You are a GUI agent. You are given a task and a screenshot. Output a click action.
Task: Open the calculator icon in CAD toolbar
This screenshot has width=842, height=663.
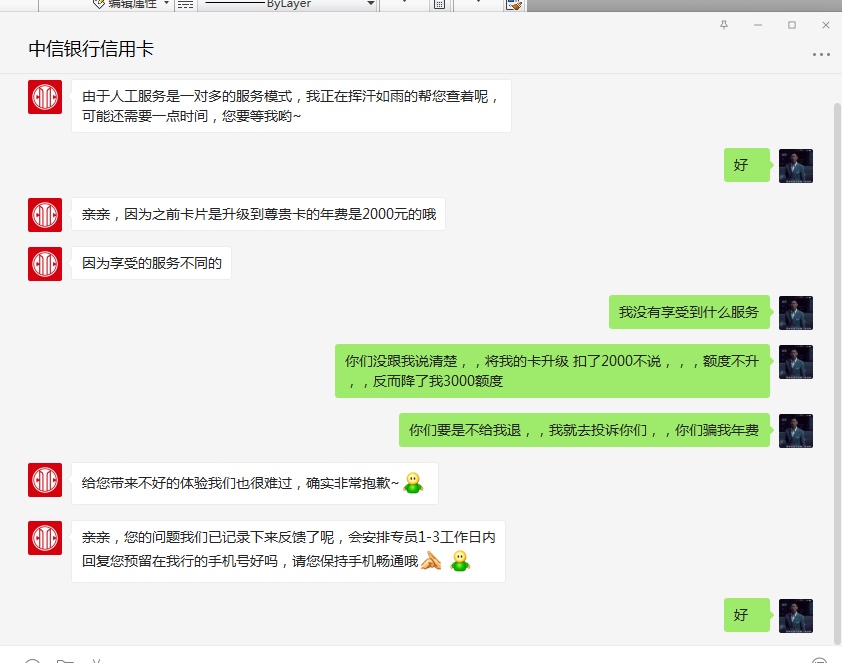tap(439, 4)
